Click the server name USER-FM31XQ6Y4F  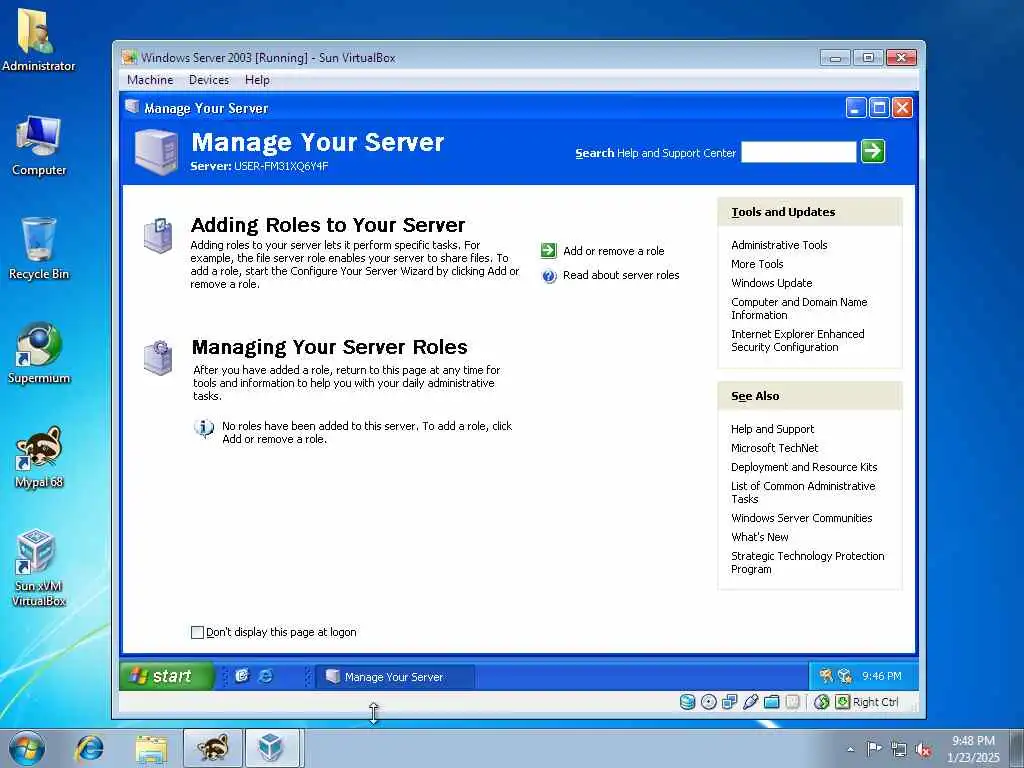pos(281,167)
